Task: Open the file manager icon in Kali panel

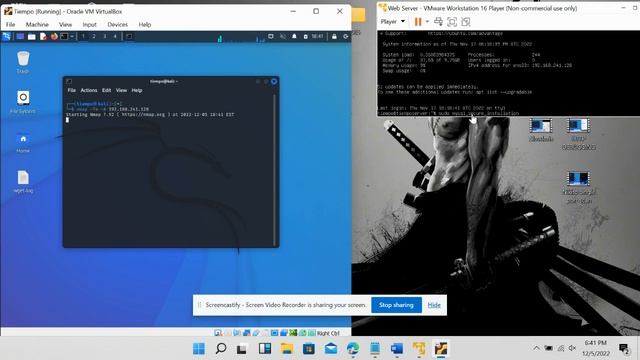Action: click(32, 37)
